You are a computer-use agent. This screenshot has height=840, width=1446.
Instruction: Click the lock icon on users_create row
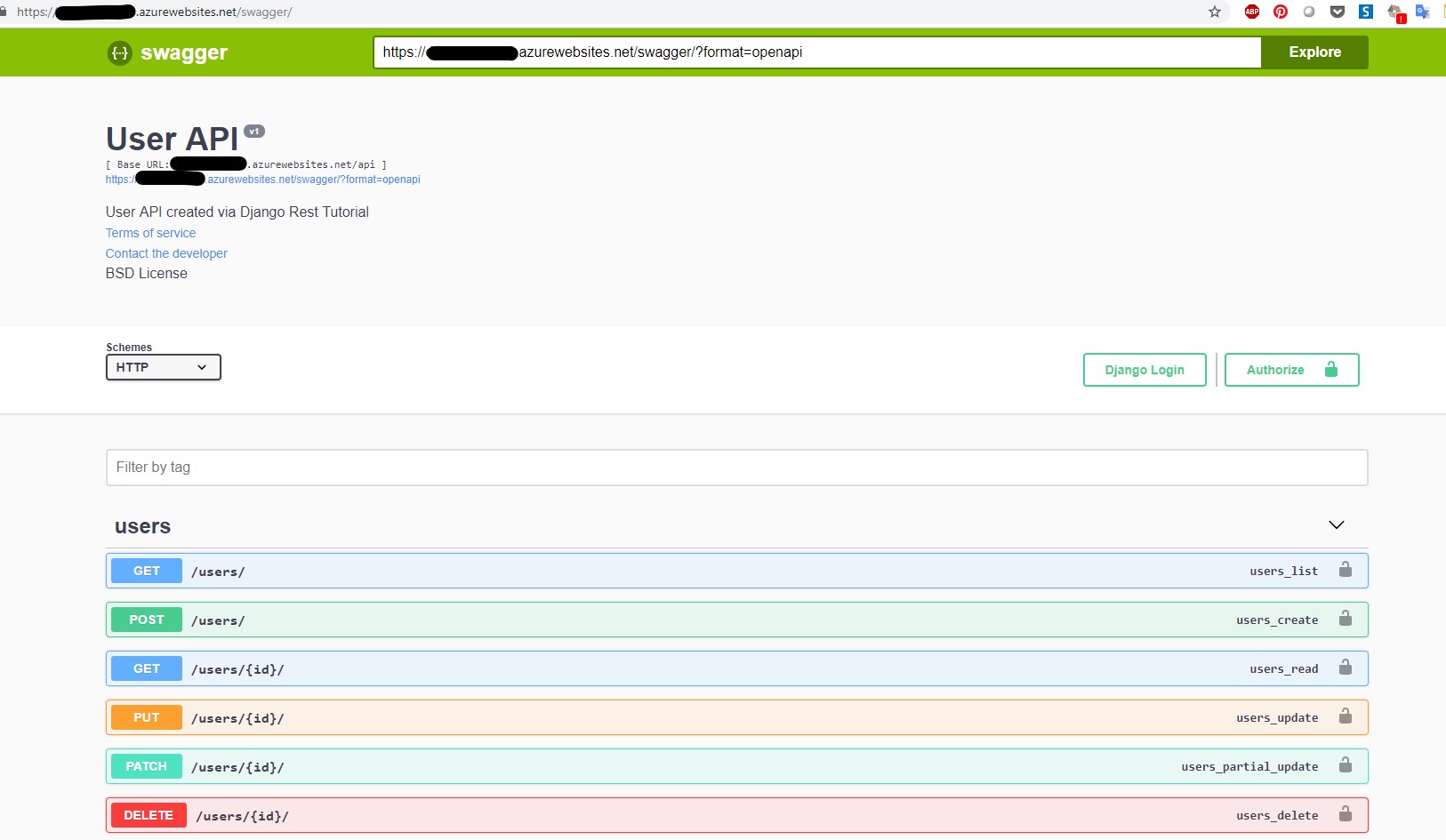[x=1346, y=619]
